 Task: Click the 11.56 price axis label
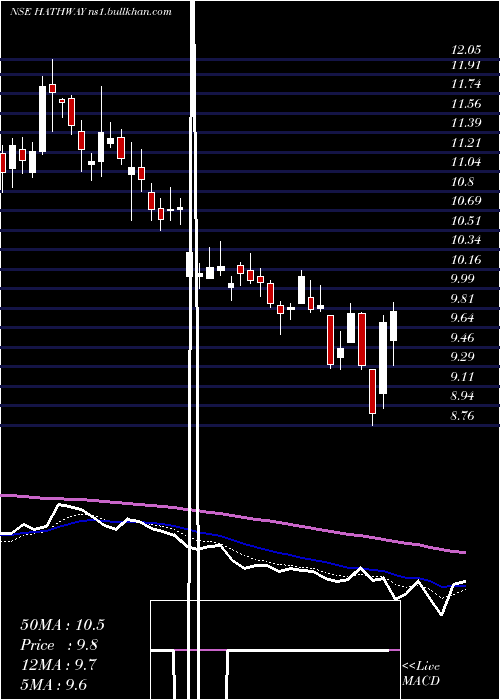[467, 104]
